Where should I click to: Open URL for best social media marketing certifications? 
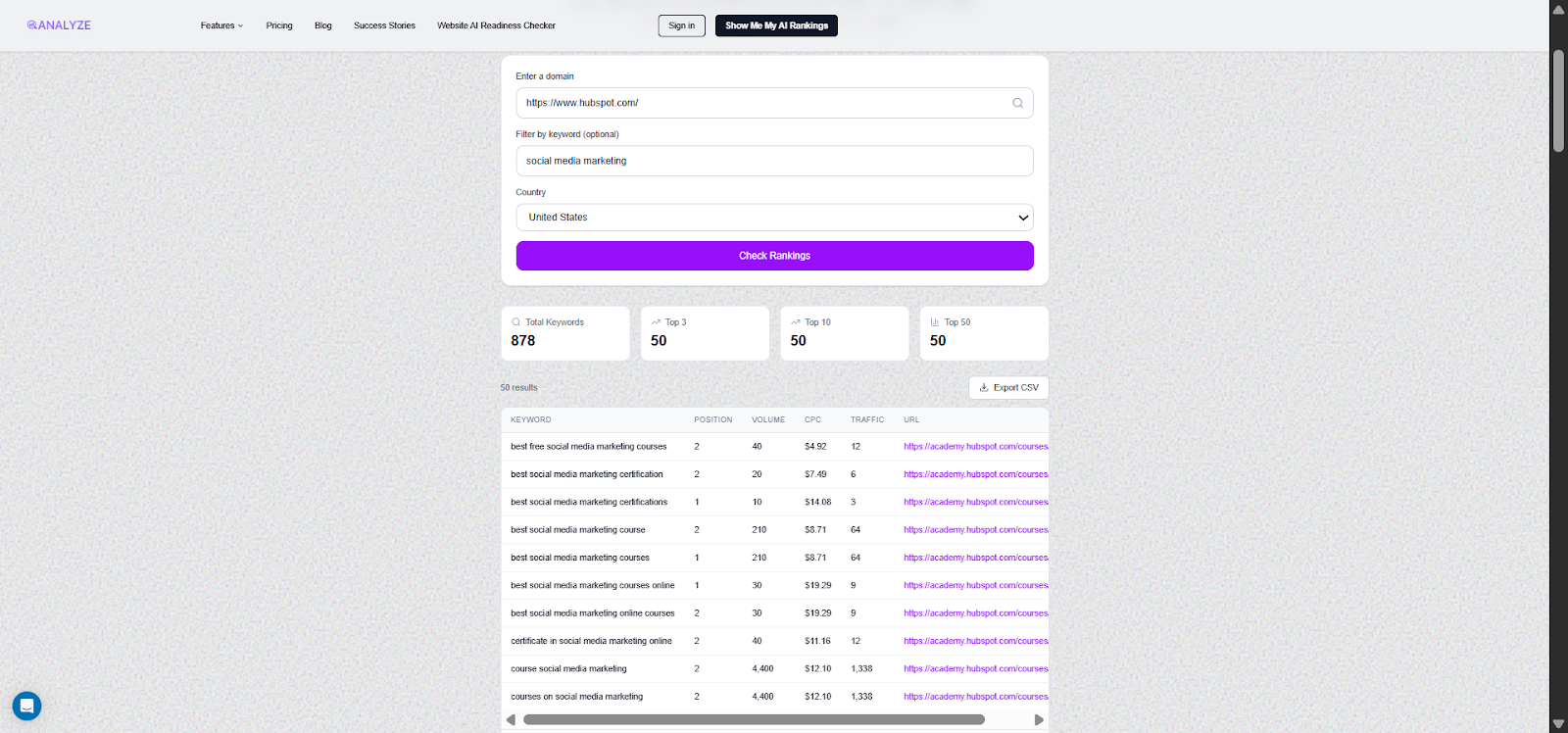[x=976, y=502]
